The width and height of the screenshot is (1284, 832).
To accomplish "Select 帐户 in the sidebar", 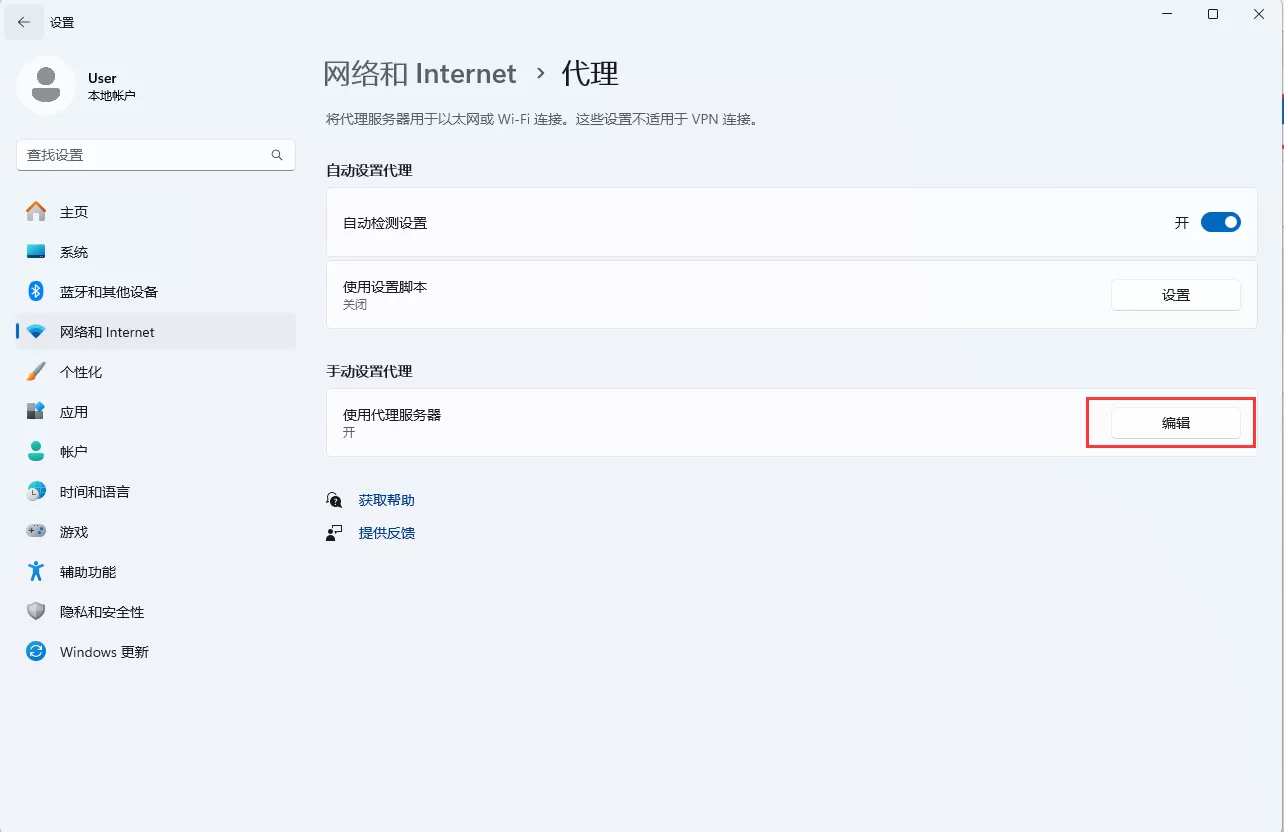I will click(x=72, y=451).
